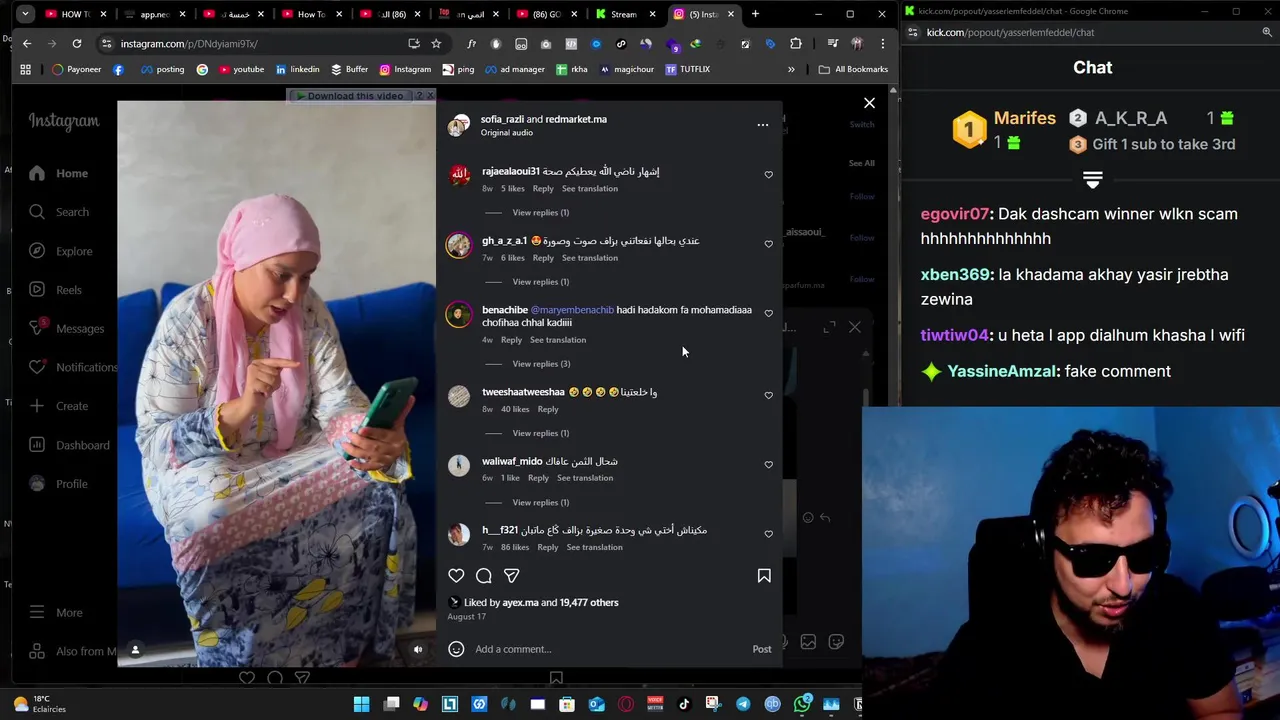Open the Create post option
Image resolution: width=1280 pixels, height=720 pixels.
58,406
